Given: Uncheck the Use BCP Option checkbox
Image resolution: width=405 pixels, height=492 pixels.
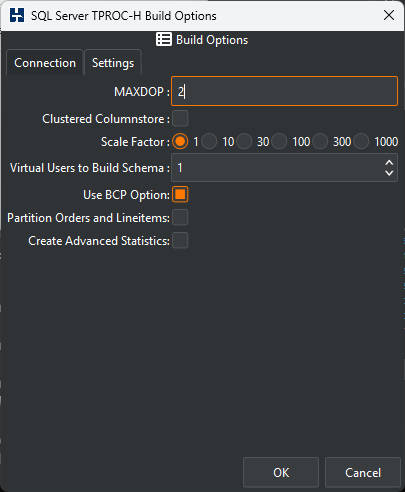Looking at the screenshot, I should coord(180,195).
